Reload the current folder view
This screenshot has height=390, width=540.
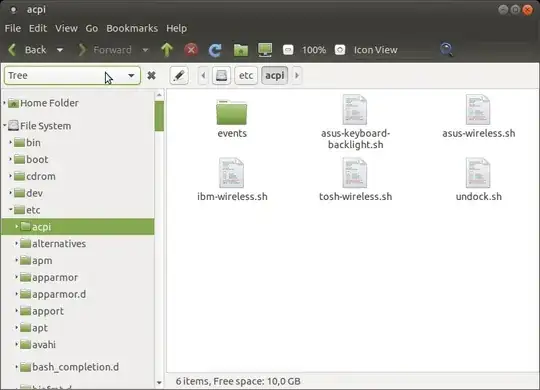click(x=215, y=50)
